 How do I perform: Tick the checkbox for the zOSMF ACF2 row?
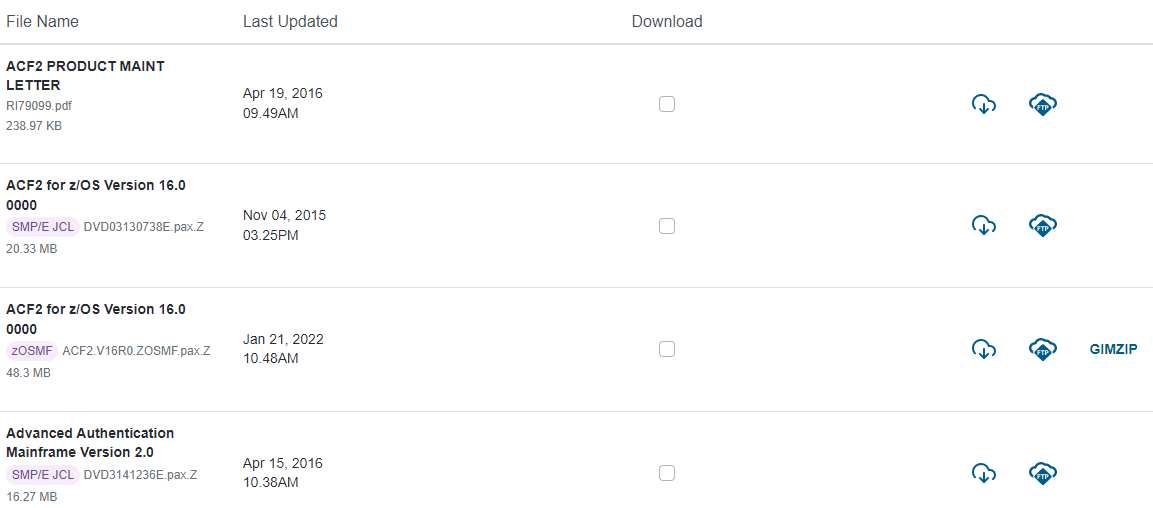667,349
